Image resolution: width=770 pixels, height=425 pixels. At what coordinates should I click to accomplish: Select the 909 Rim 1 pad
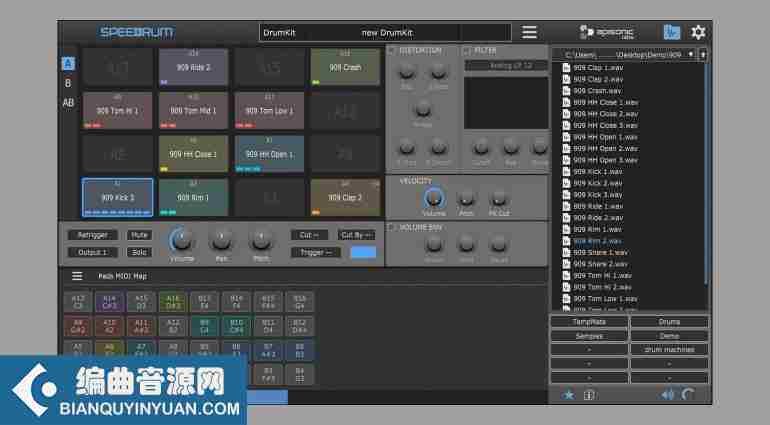pyautogui.click(x=193, y=198)
